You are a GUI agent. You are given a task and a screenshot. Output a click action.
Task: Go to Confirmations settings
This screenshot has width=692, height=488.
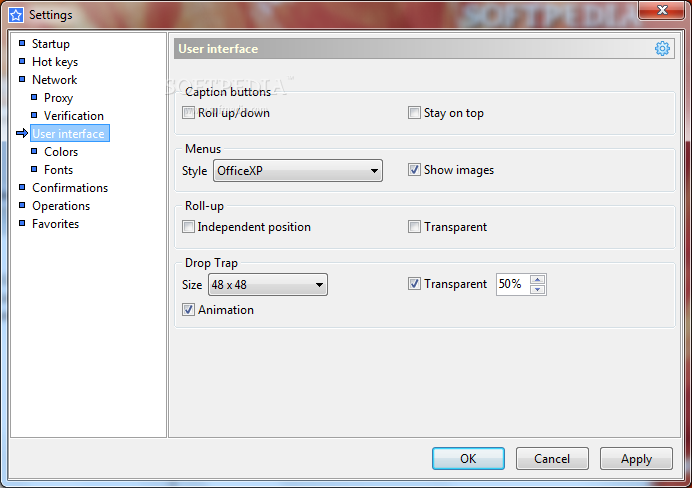tap(70, 188)
